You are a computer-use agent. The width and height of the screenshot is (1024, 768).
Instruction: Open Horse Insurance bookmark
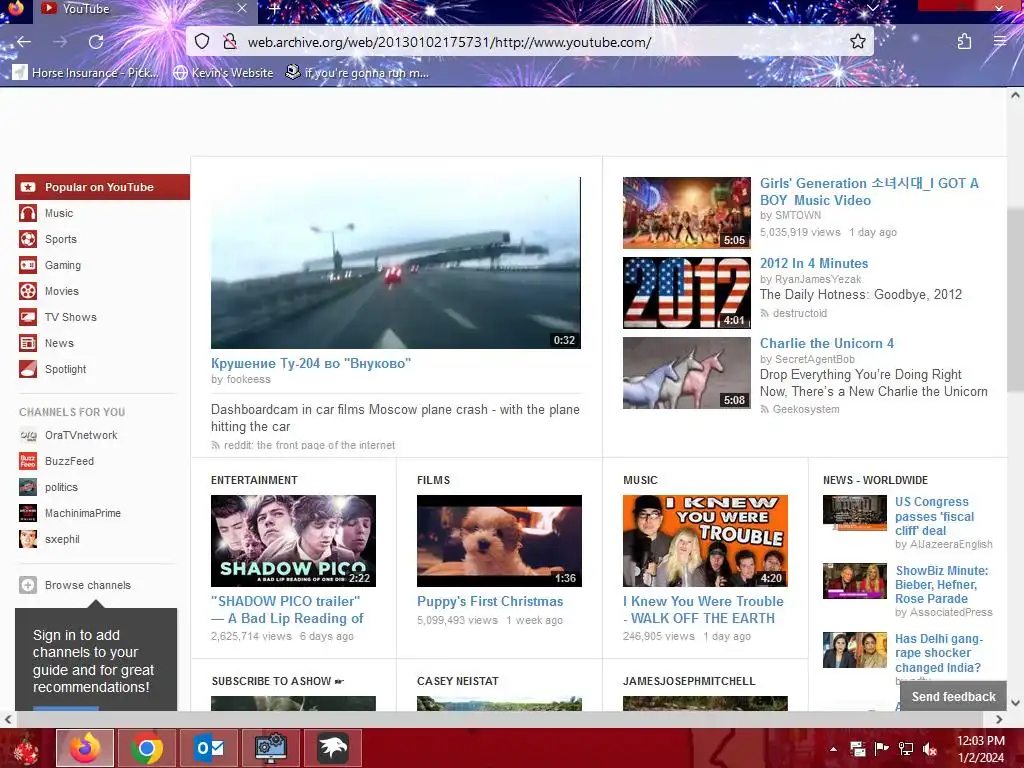[x=86, y=72]
